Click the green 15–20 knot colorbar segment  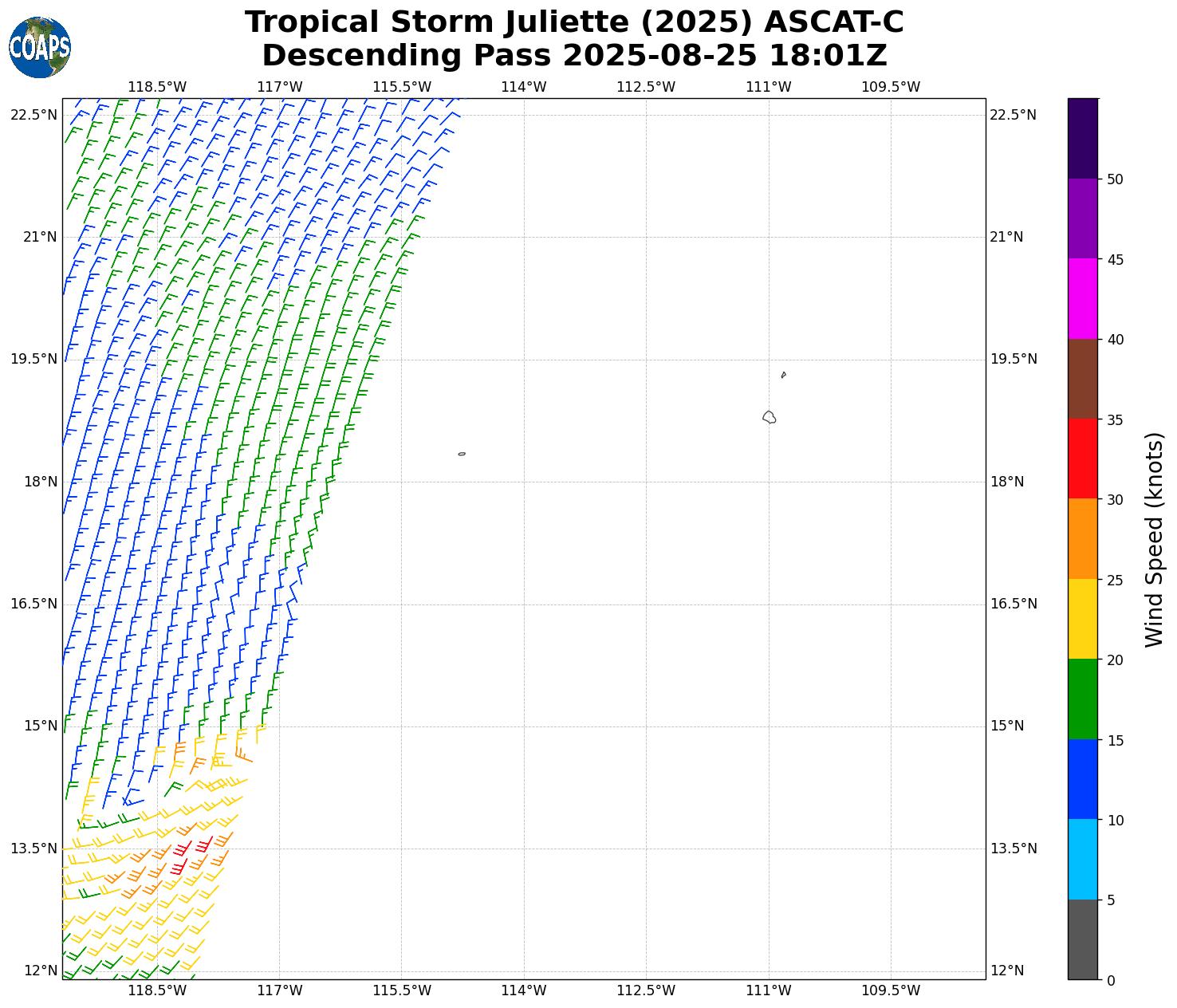point(1082,699)
